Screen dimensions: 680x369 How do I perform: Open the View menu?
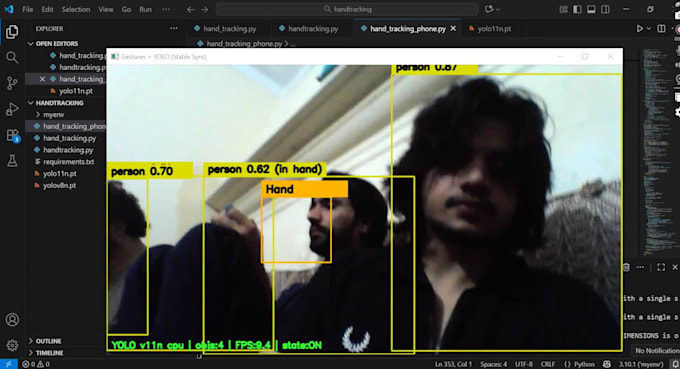[106, 9]
